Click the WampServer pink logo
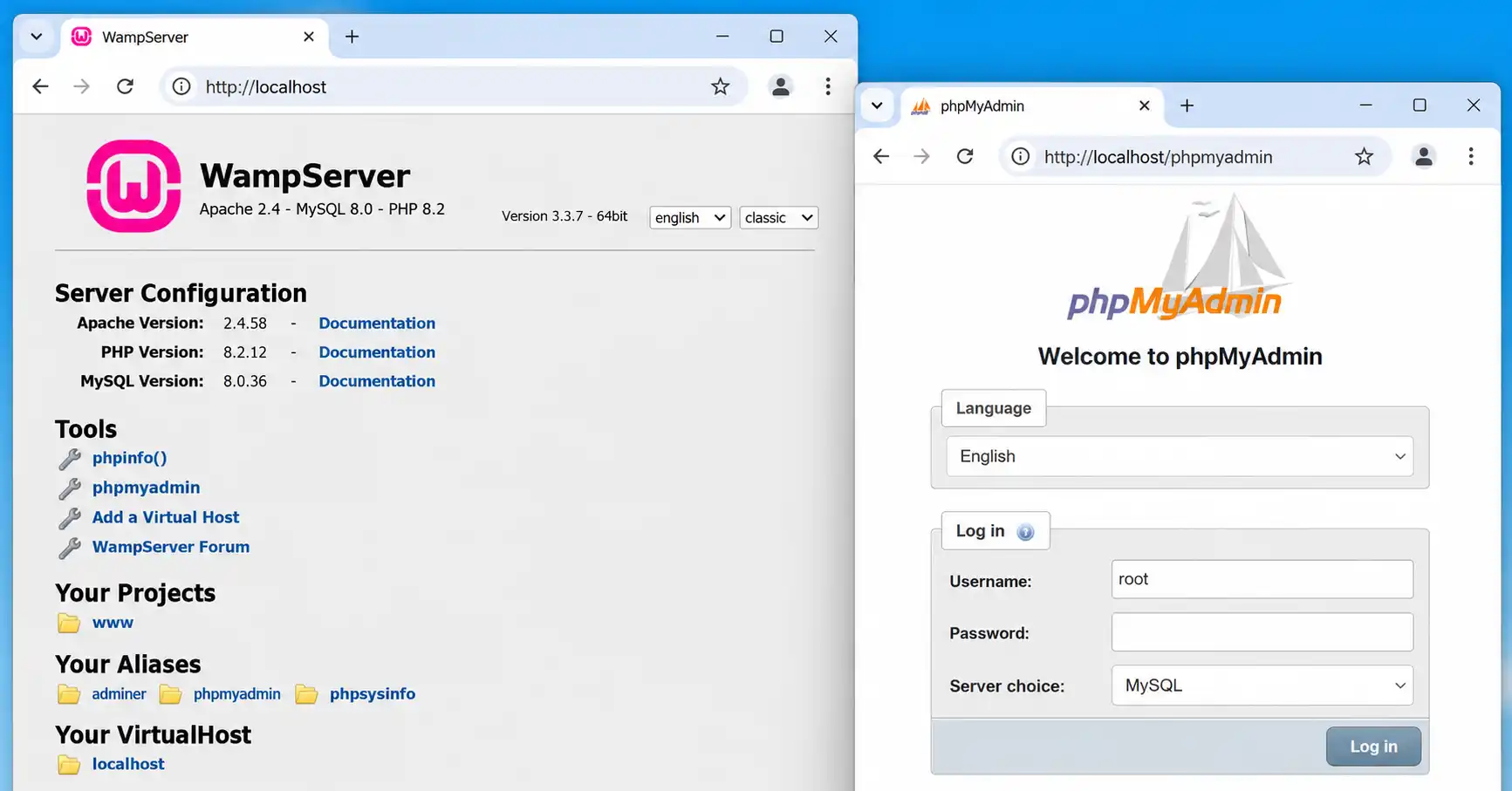The image size is (1512, 791). pyautogui.click(x=133, y=186)
